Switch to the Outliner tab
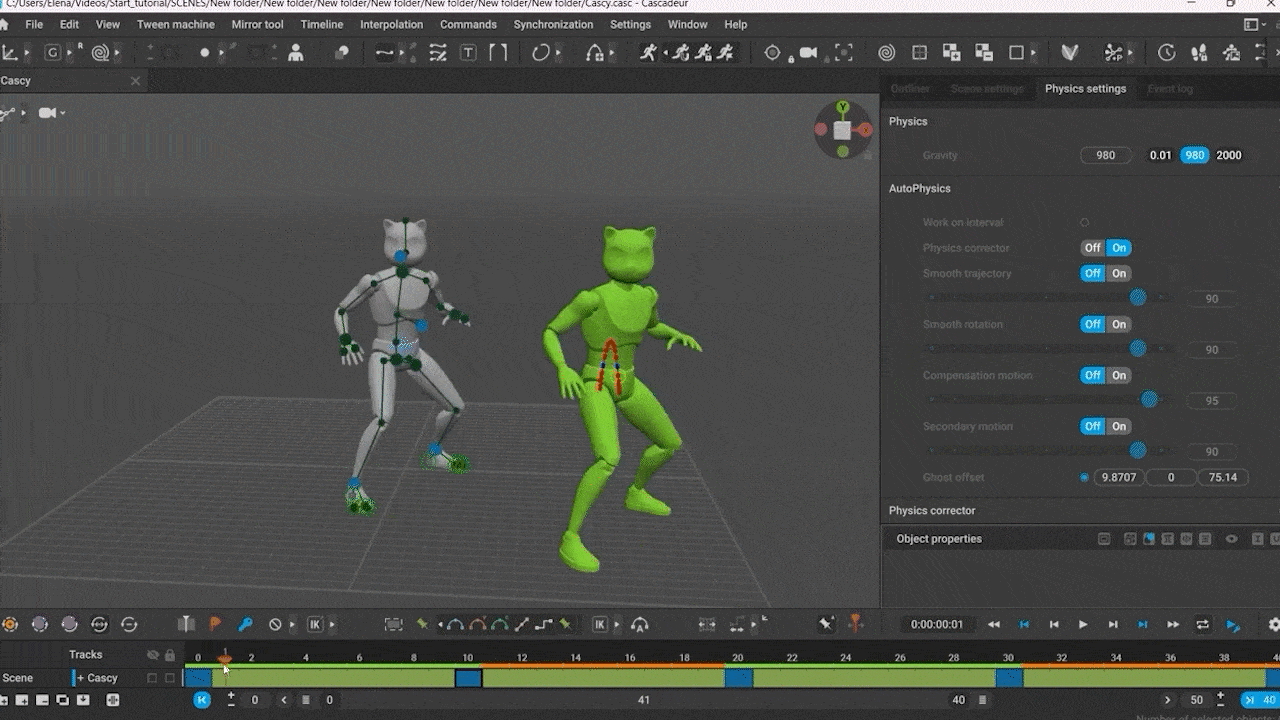 (909, 89)
